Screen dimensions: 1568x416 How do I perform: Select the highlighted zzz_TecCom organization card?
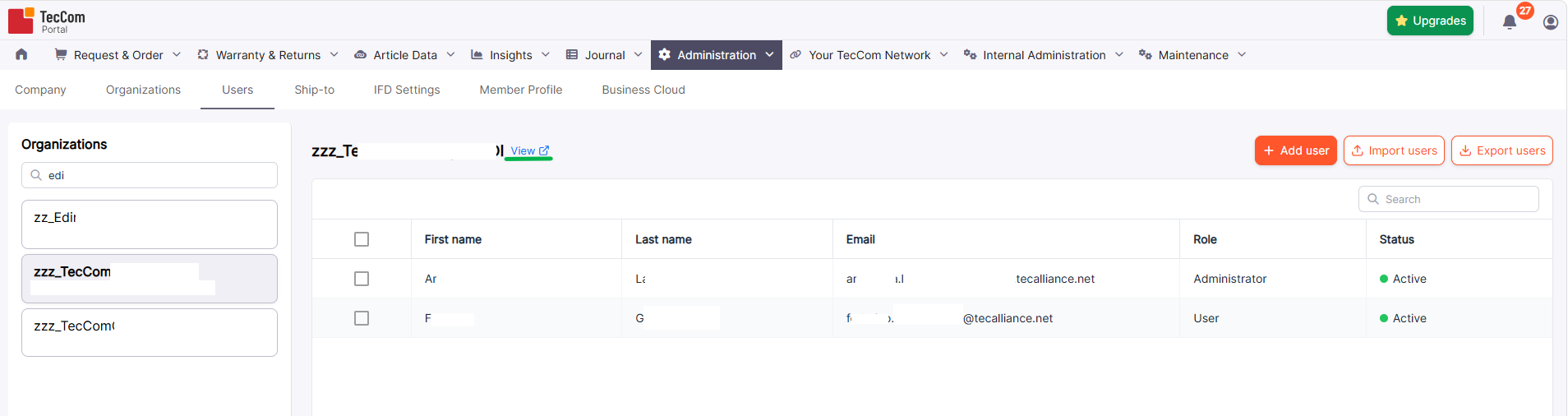coord(150,279)
